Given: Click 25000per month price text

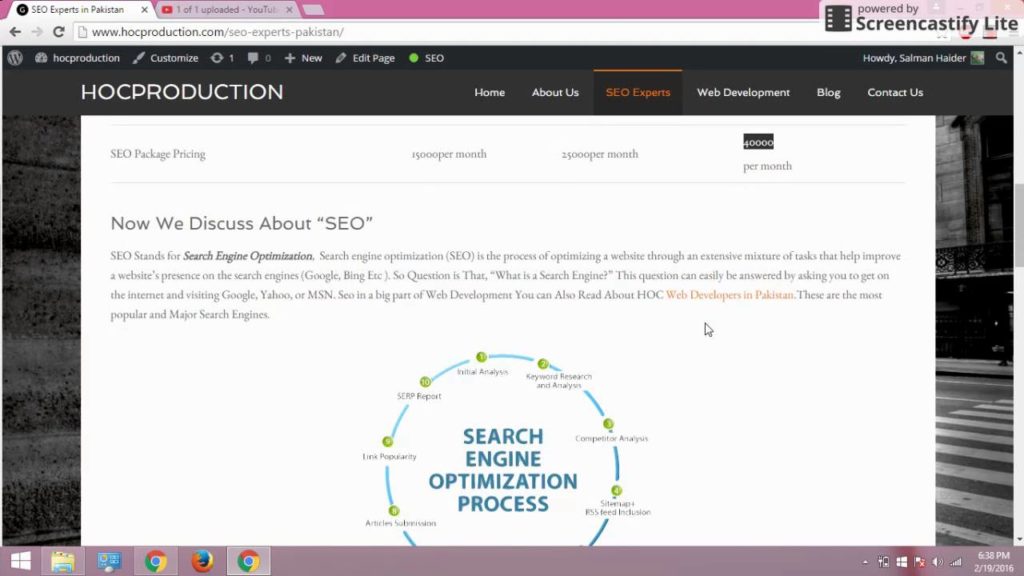Looking at the screenshot, I should pos(600,154).
